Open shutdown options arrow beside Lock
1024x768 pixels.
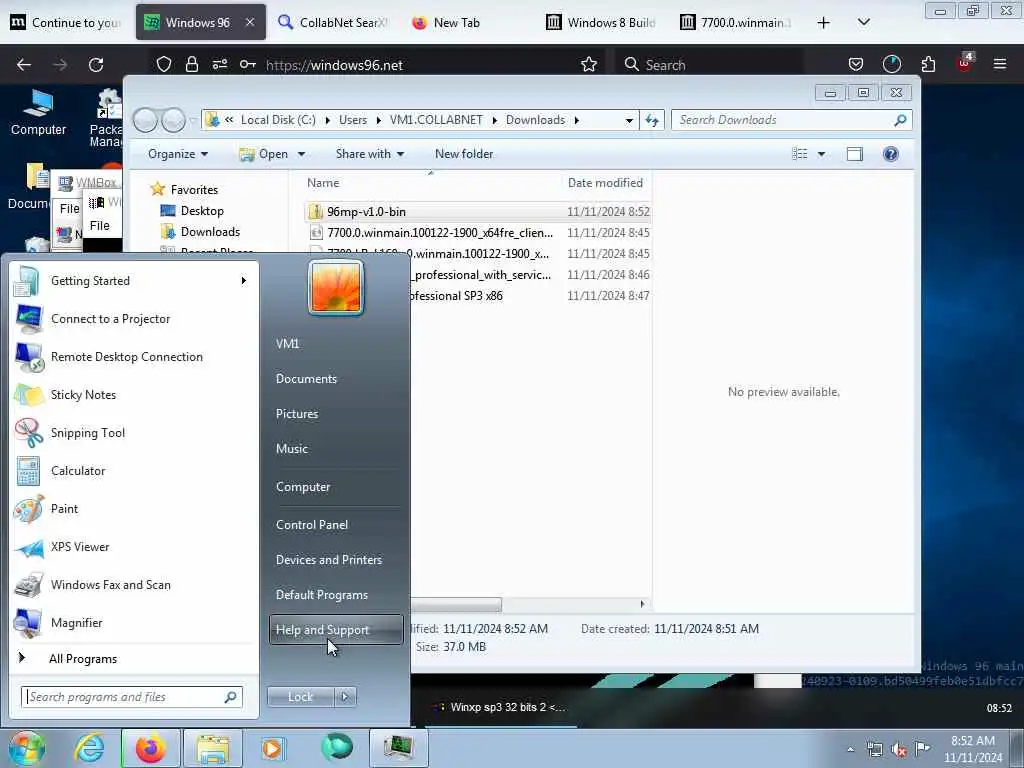[x=345, y=697]
